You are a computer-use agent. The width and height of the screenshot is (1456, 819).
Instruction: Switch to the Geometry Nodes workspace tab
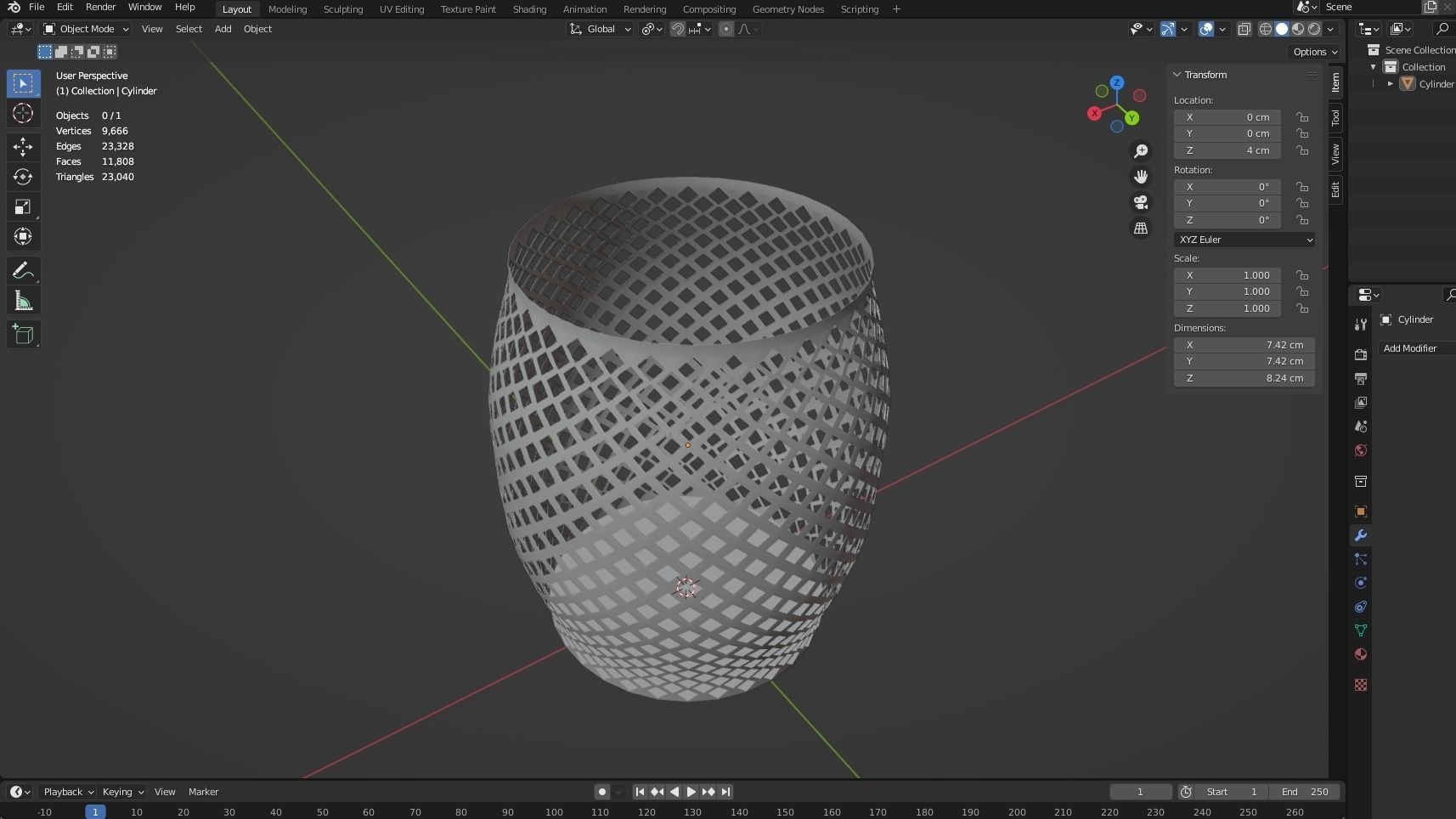(x=788, y=9)
